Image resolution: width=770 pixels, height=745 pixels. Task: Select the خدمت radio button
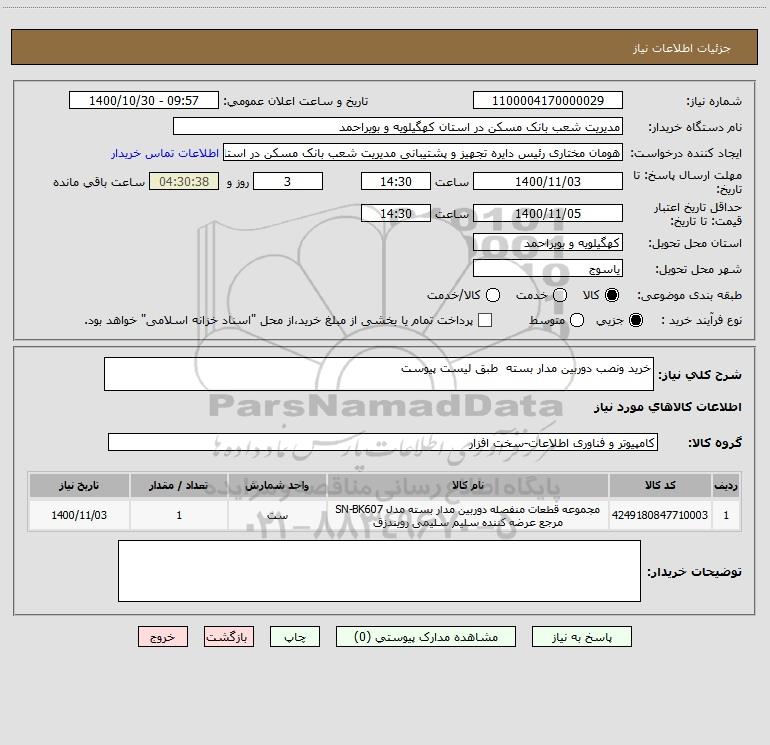click(560, 295)
